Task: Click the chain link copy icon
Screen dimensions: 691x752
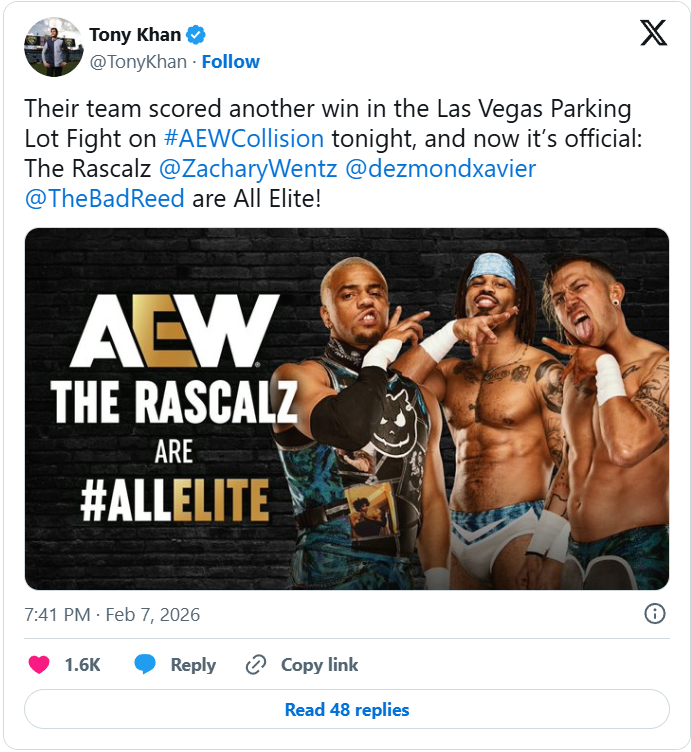Action: coord(256,665)
